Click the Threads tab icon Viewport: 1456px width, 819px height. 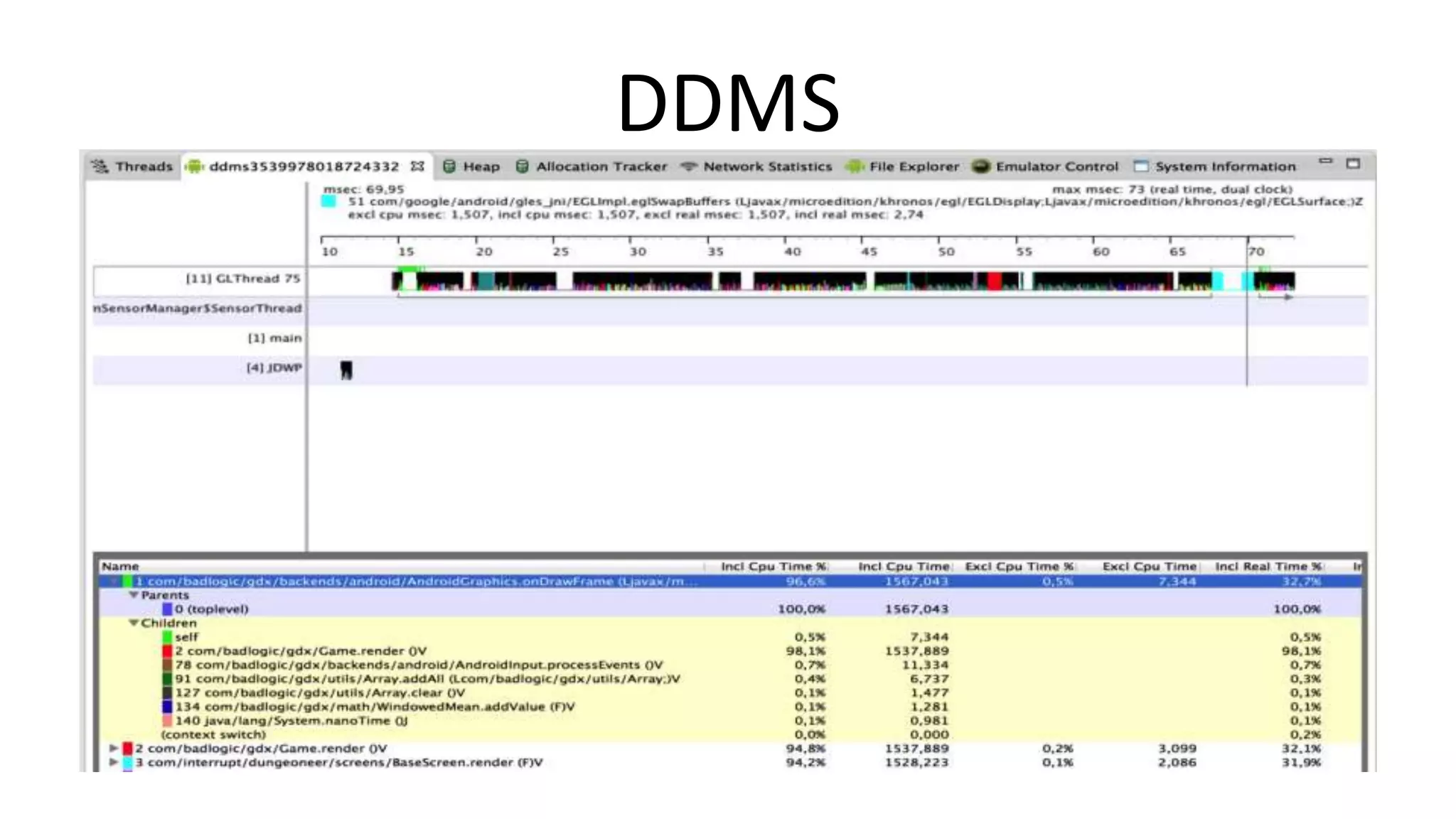pos(100,166)
